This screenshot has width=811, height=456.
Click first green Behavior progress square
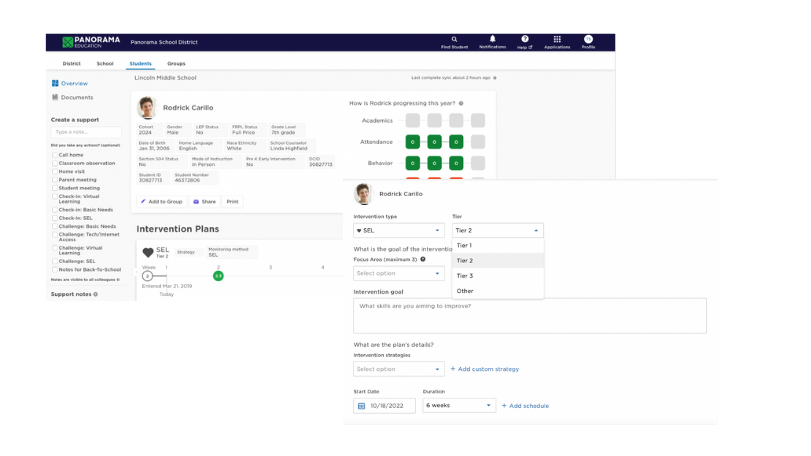(413, 163)
